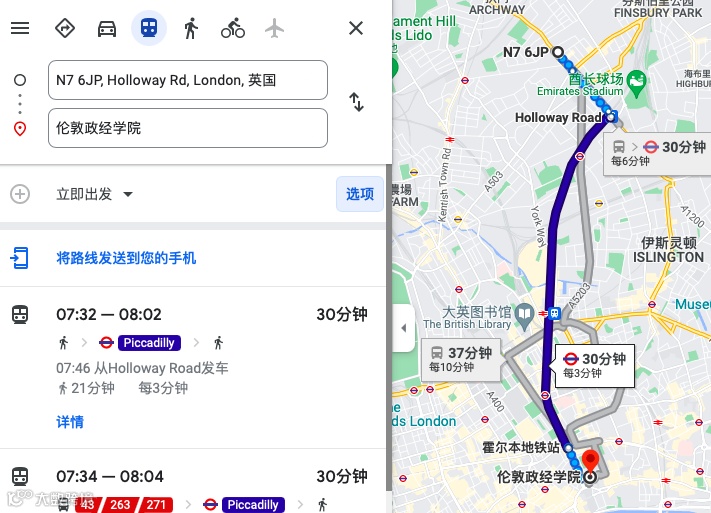The height and width of the screenshot is (513, 711).
Task: Open the 选项 route options button
Action: coord(360,194)
